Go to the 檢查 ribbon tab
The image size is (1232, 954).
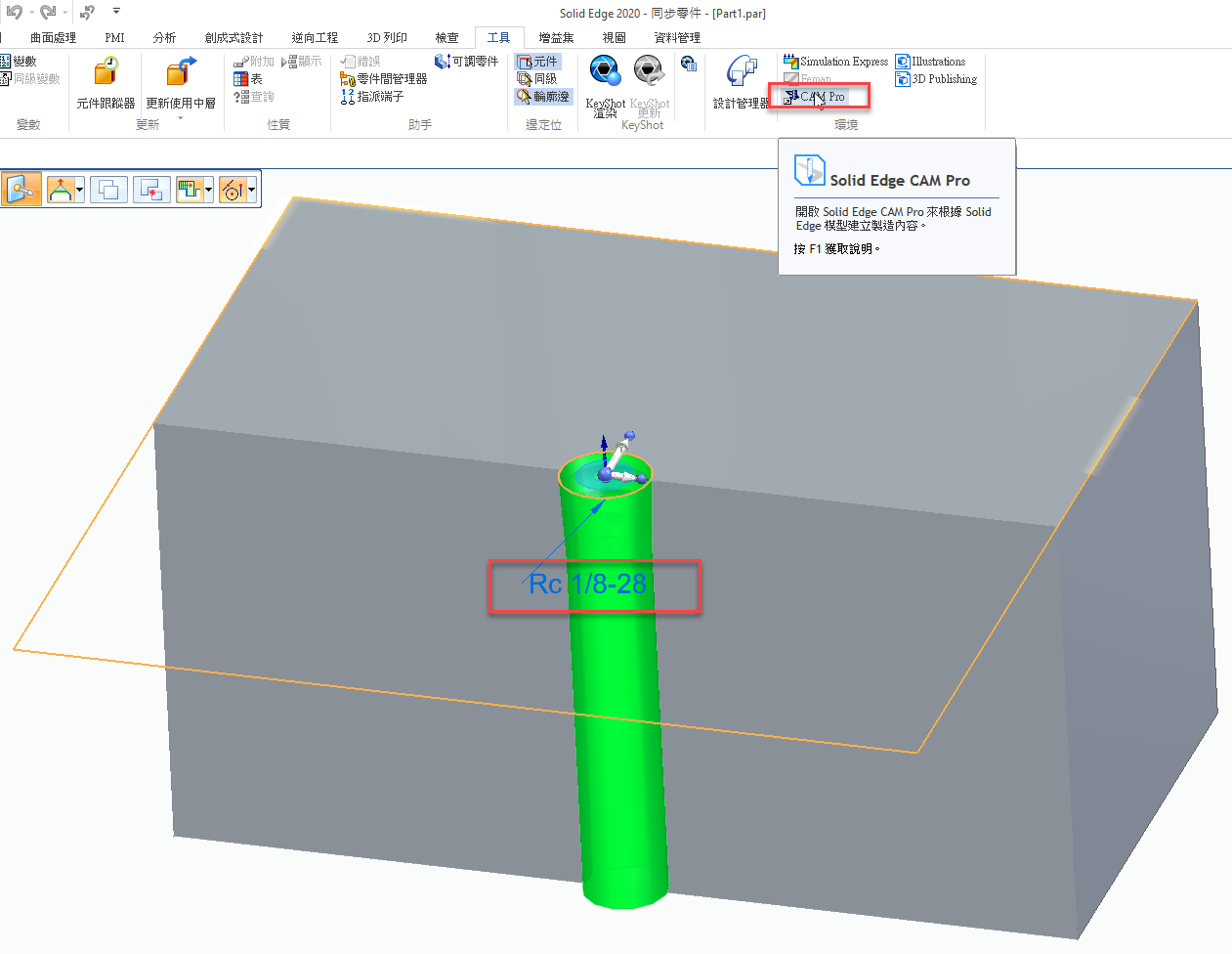click(446, 38)
